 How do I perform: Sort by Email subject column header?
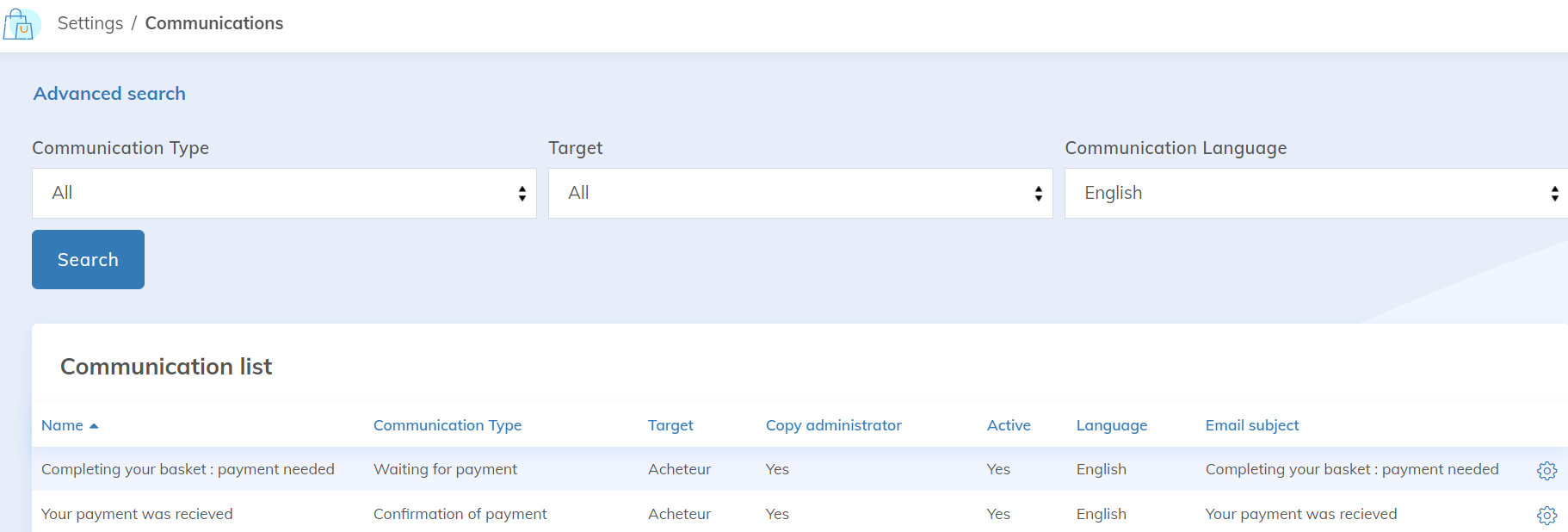click(x=1251, y=425)
